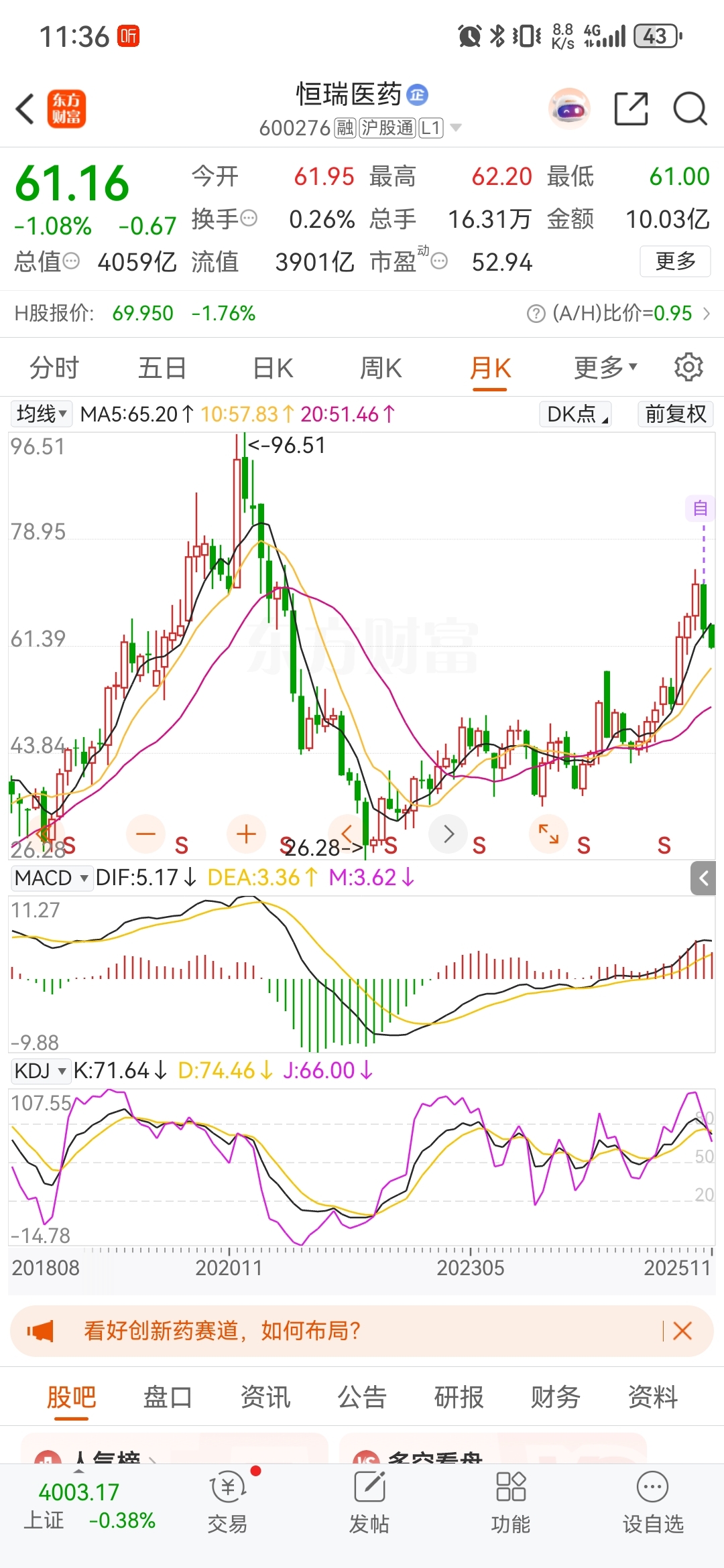Image resolution: width=724 pixels, height=1568 pixels.
Task: Open the 前复权 adjustment selector
Action: (x=675, y=414)
